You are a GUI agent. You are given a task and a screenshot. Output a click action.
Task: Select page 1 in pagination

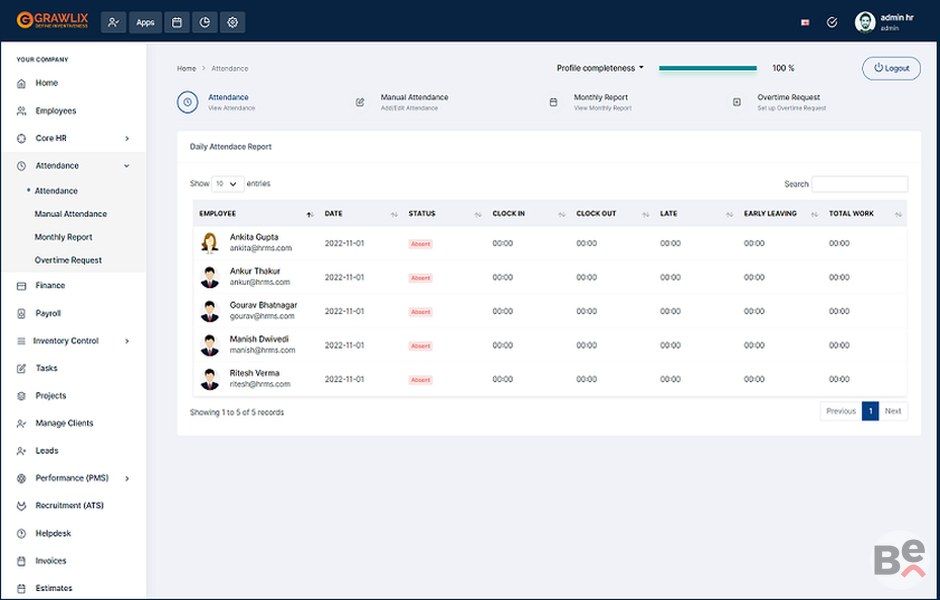[870, 411]
